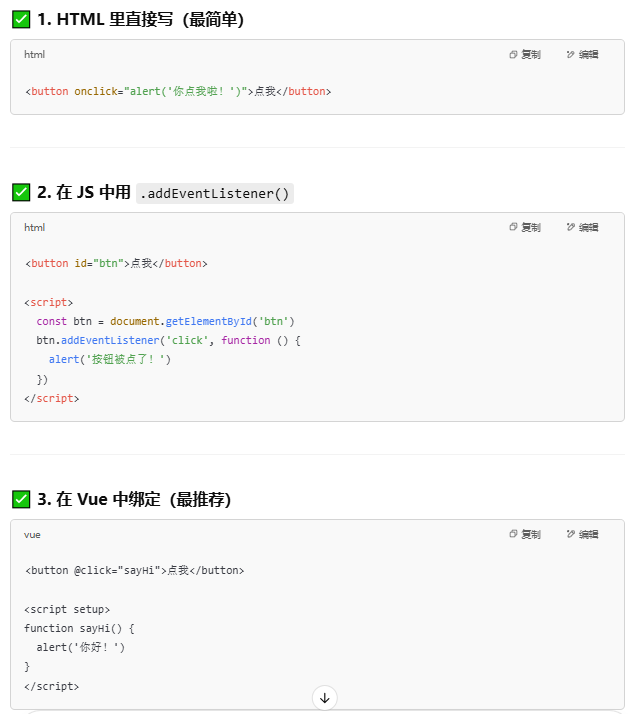
Task: Click the line 'function sayHi() {'
Action: tap(79, 628)
